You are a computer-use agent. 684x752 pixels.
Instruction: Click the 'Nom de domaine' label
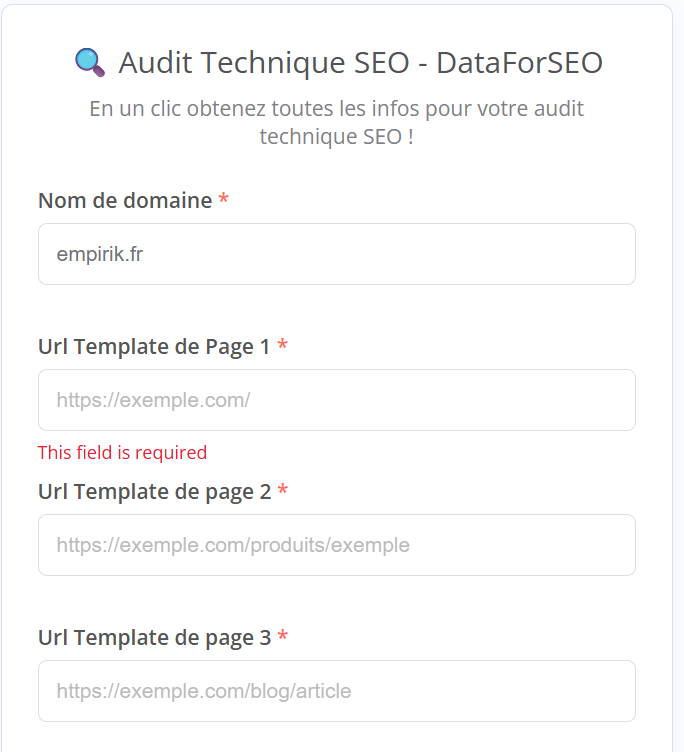(125, 200)
